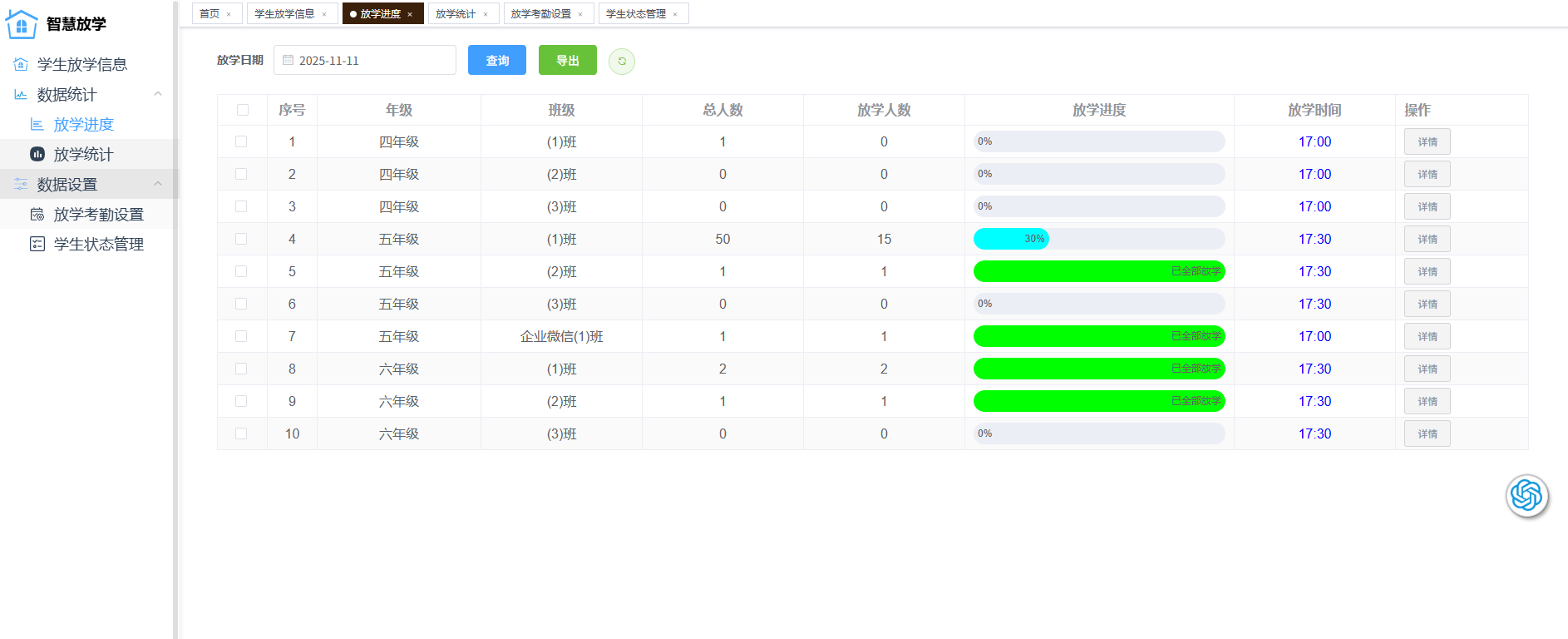The image size is (1568, 639).
Task: Collapse the 数据统计 menu chevron
Action: [158, 94]
